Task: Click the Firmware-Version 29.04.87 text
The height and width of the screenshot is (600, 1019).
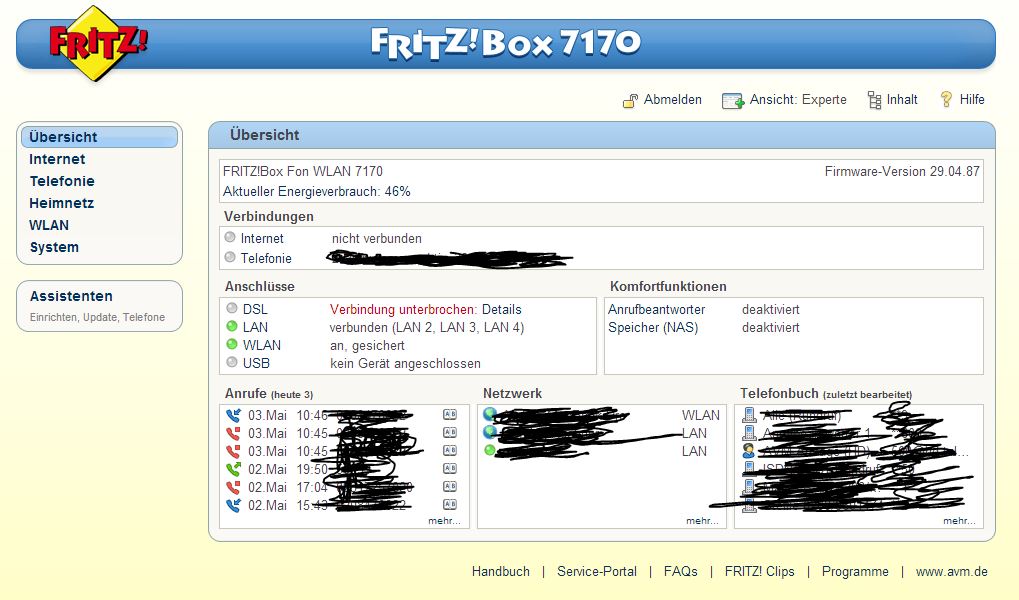Action: coord(902,172)
